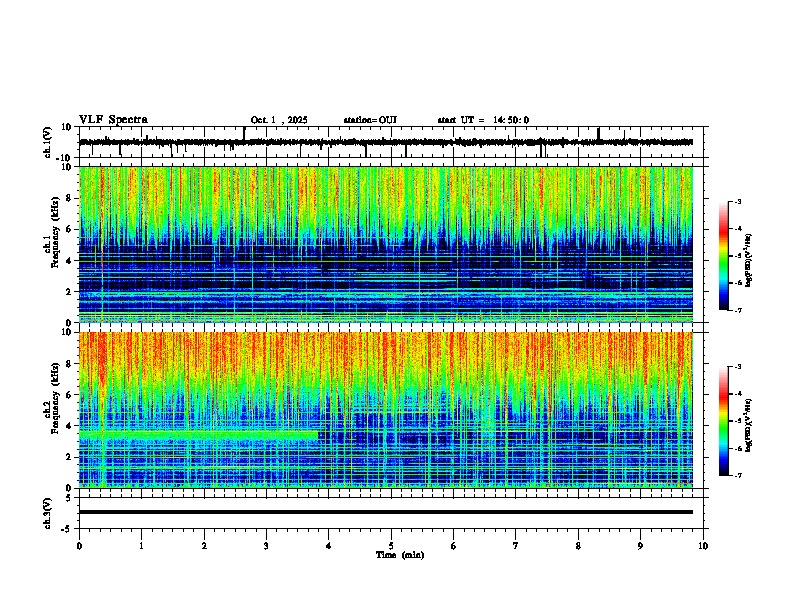
Task: Click the ch.3 flat black voltage trace
Action: tap(386, 512)
